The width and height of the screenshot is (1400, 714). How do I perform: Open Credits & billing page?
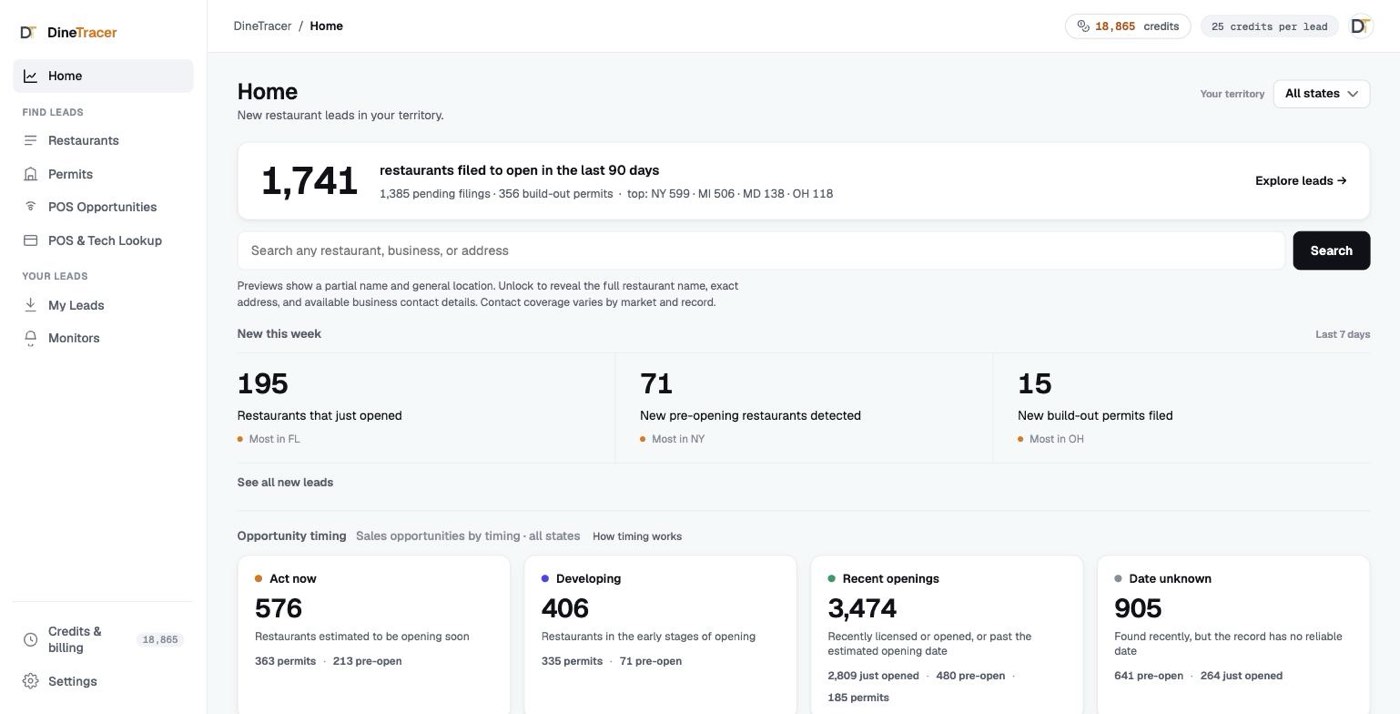[103, 639]
